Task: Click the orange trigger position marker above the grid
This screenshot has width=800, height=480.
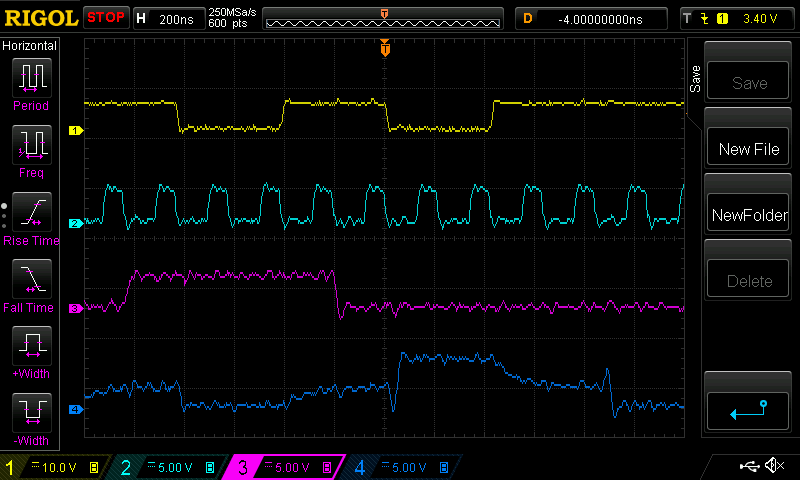Action: pyautogui.click(x=385, y=48)
